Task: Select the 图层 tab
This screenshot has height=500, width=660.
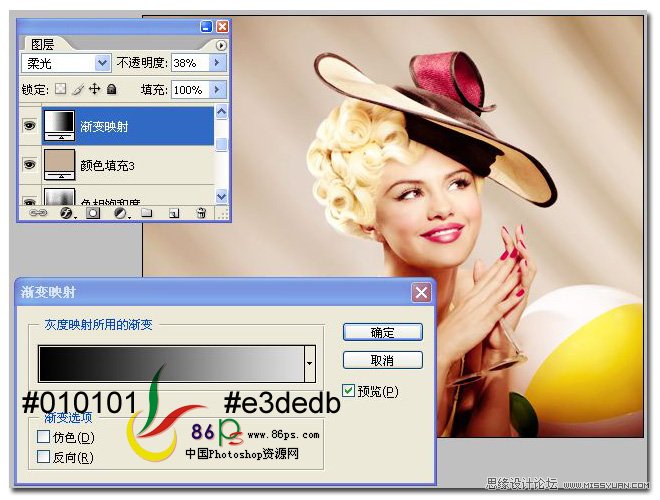Action: [x=42, y=45]
